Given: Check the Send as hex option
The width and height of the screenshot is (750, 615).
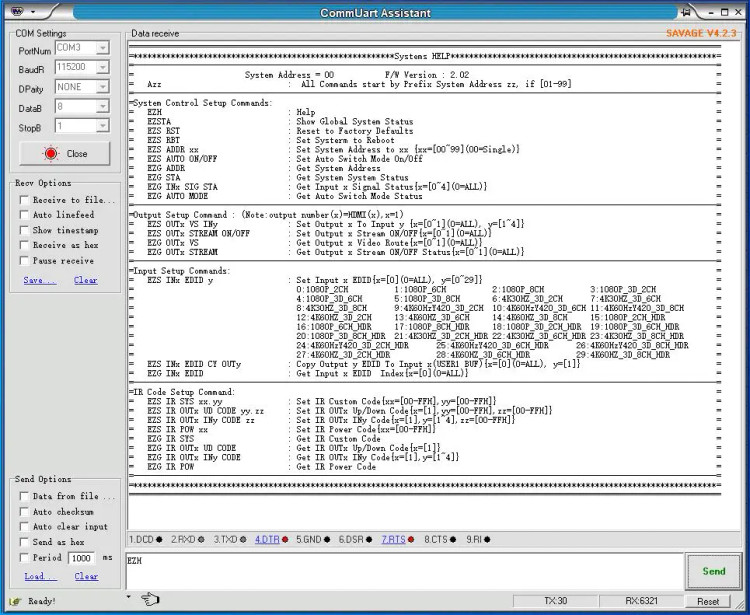Looking at the screenshot, I should click(24, 542).
